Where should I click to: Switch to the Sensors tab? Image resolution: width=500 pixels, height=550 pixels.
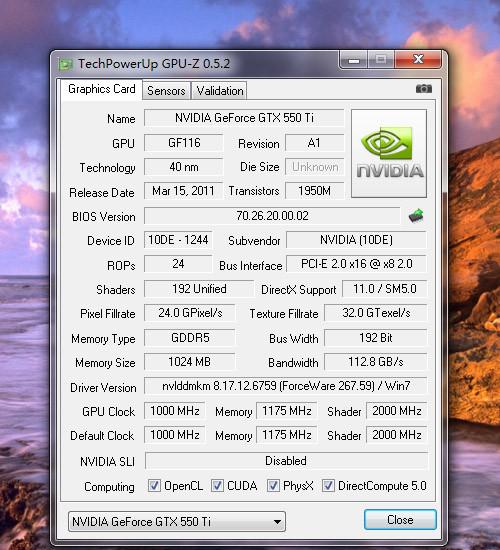pyautogui.click(x=166, y=91)
